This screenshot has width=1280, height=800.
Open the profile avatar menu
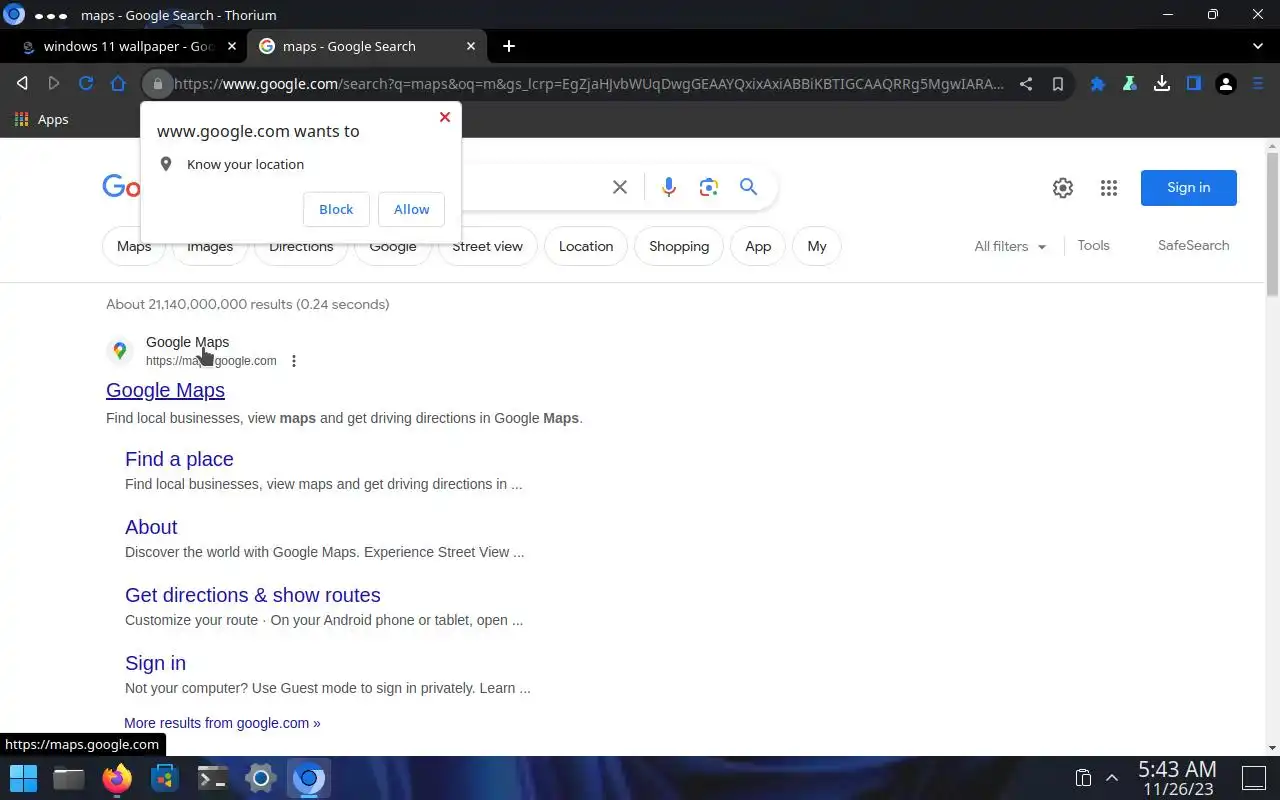point(1226,84)
